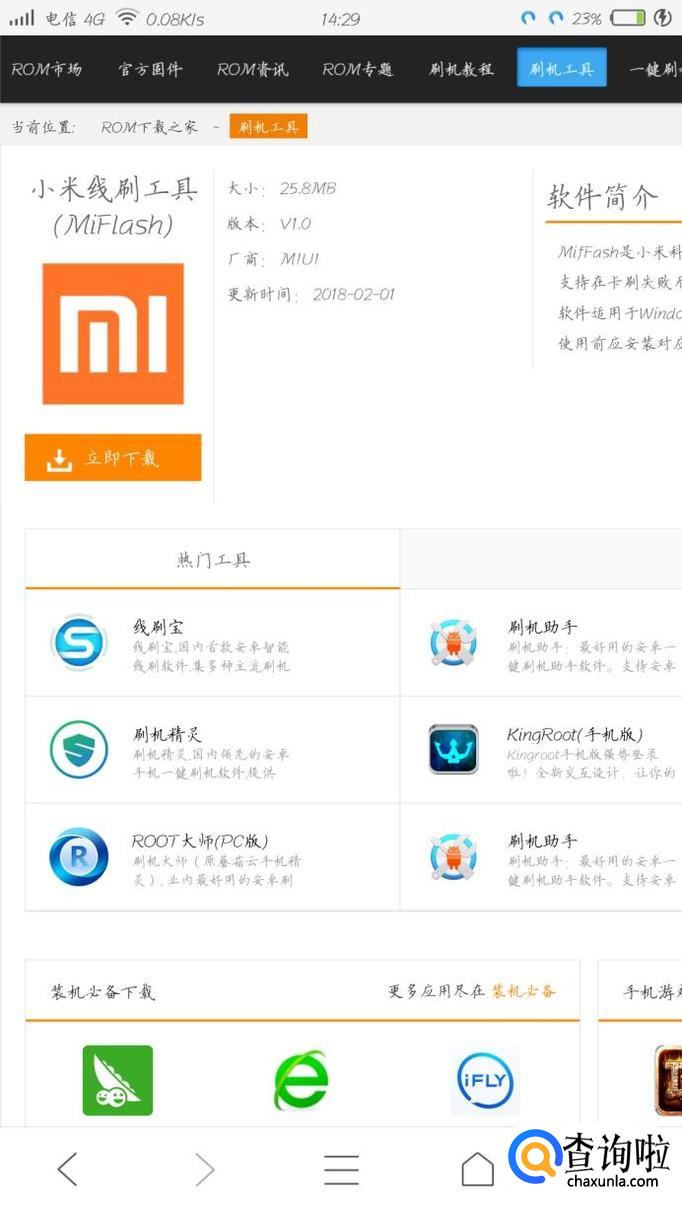
Task: Tap the green pea pod app icon
Action: (118, 1080)
